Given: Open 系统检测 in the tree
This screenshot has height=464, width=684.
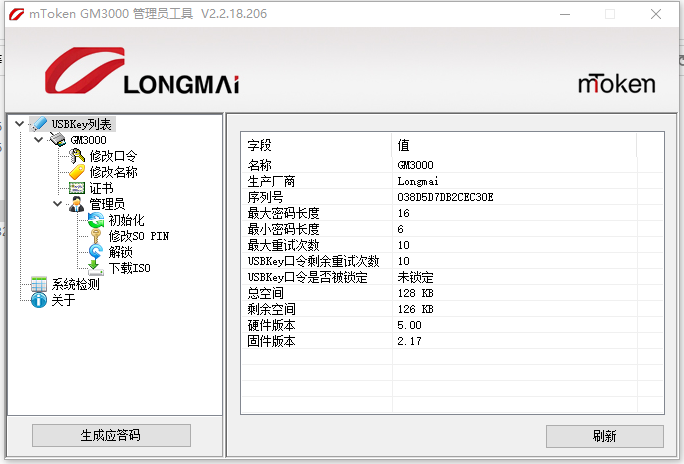Looking at the screenshot, I should [76, 284].
